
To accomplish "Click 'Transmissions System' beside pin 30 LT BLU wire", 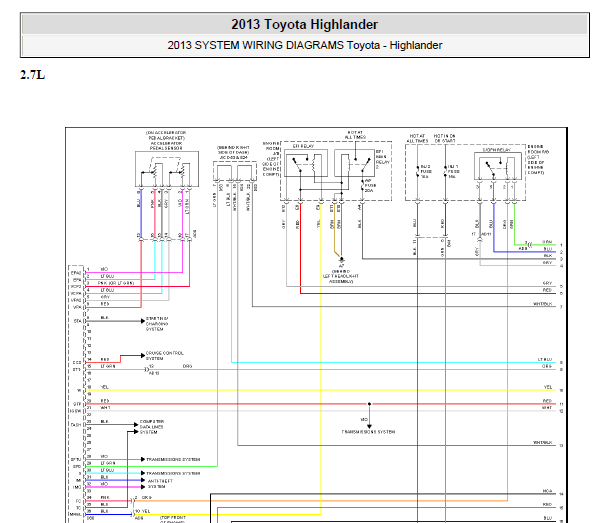I will (173, 473).
